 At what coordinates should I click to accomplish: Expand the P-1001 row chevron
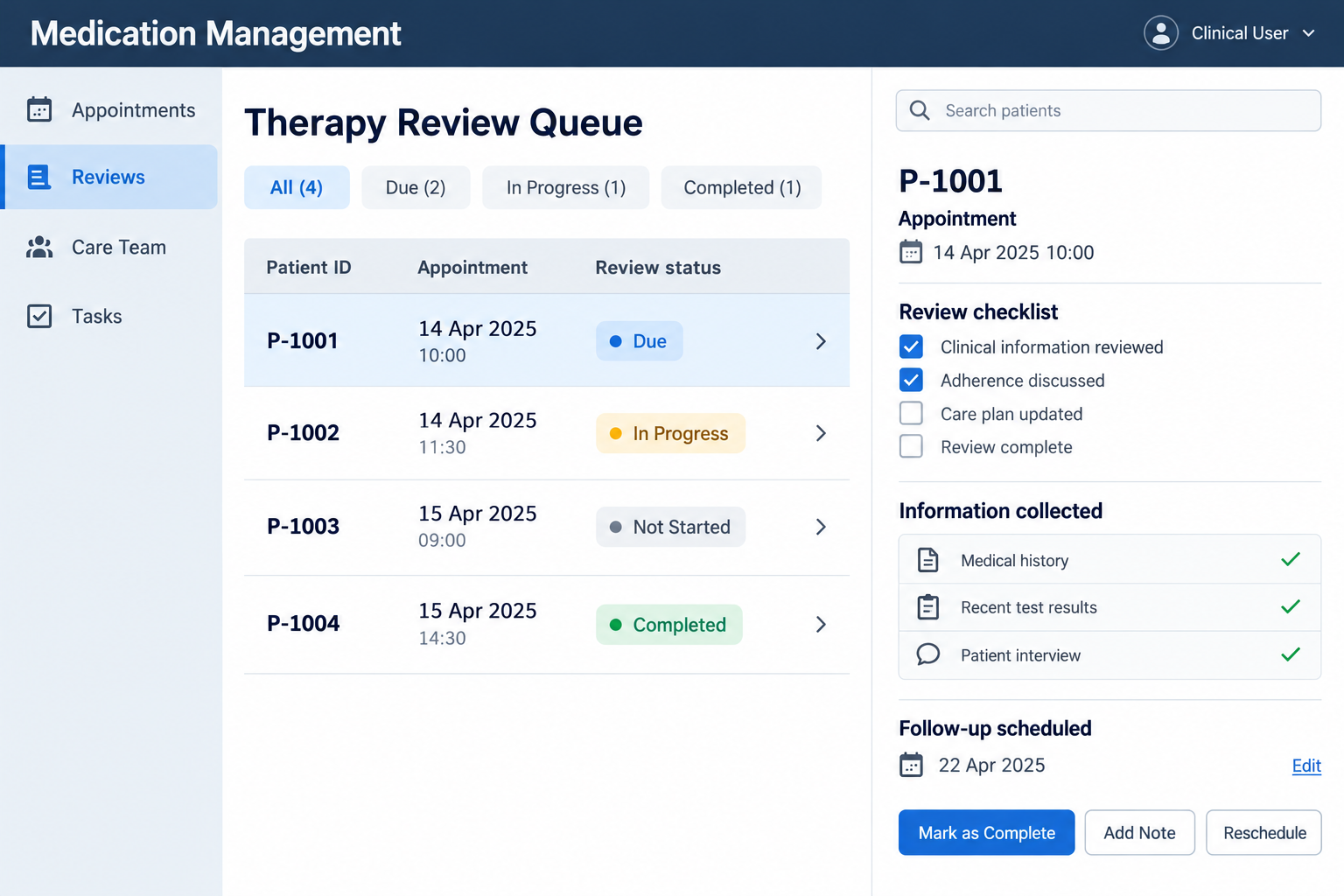click(x=821, y=341)
